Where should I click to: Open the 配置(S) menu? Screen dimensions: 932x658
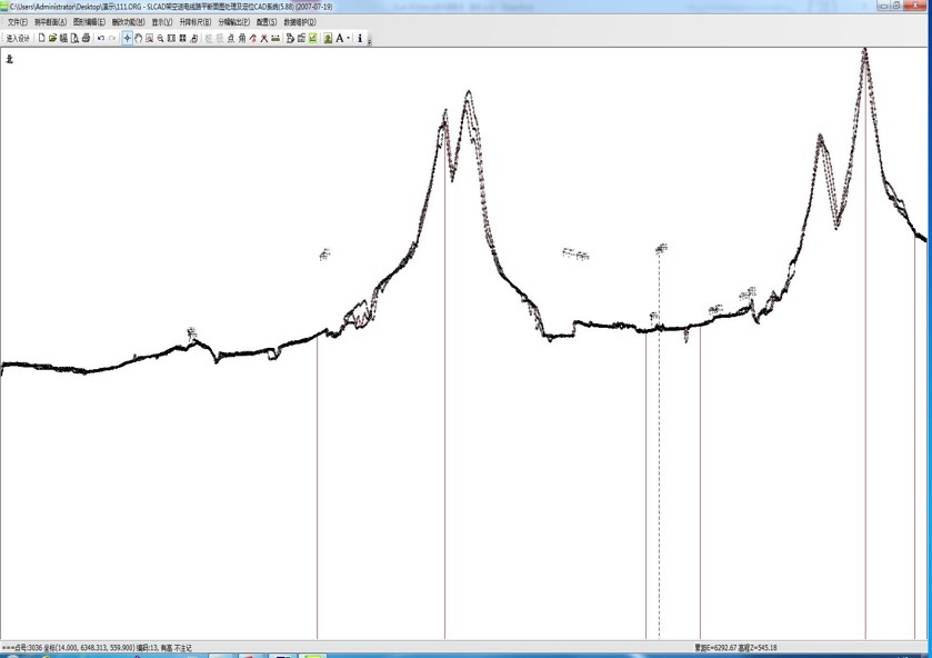[267, 22]
